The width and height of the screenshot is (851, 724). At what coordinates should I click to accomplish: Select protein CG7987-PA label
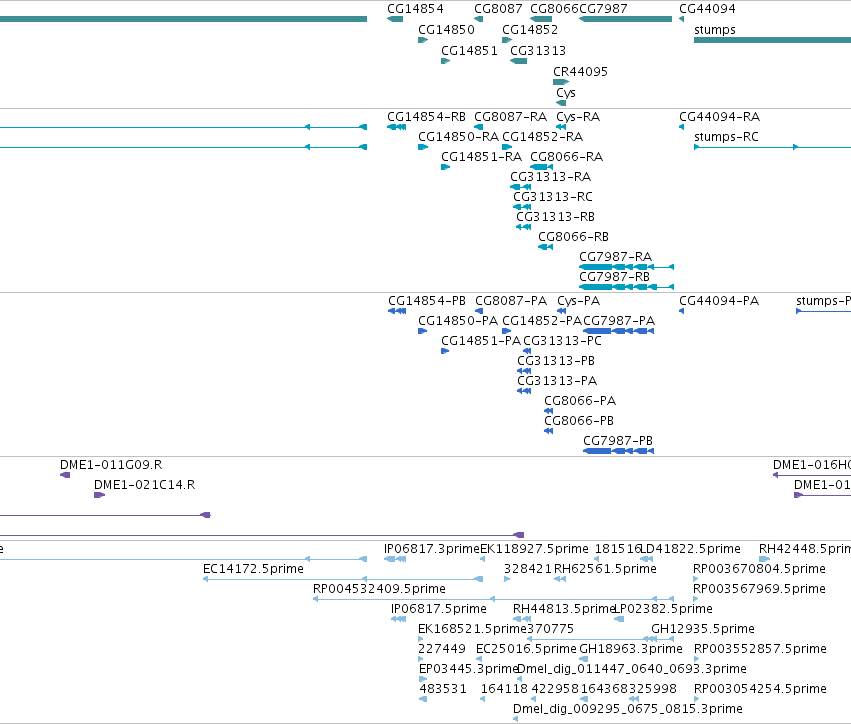(x=619, y=321)
